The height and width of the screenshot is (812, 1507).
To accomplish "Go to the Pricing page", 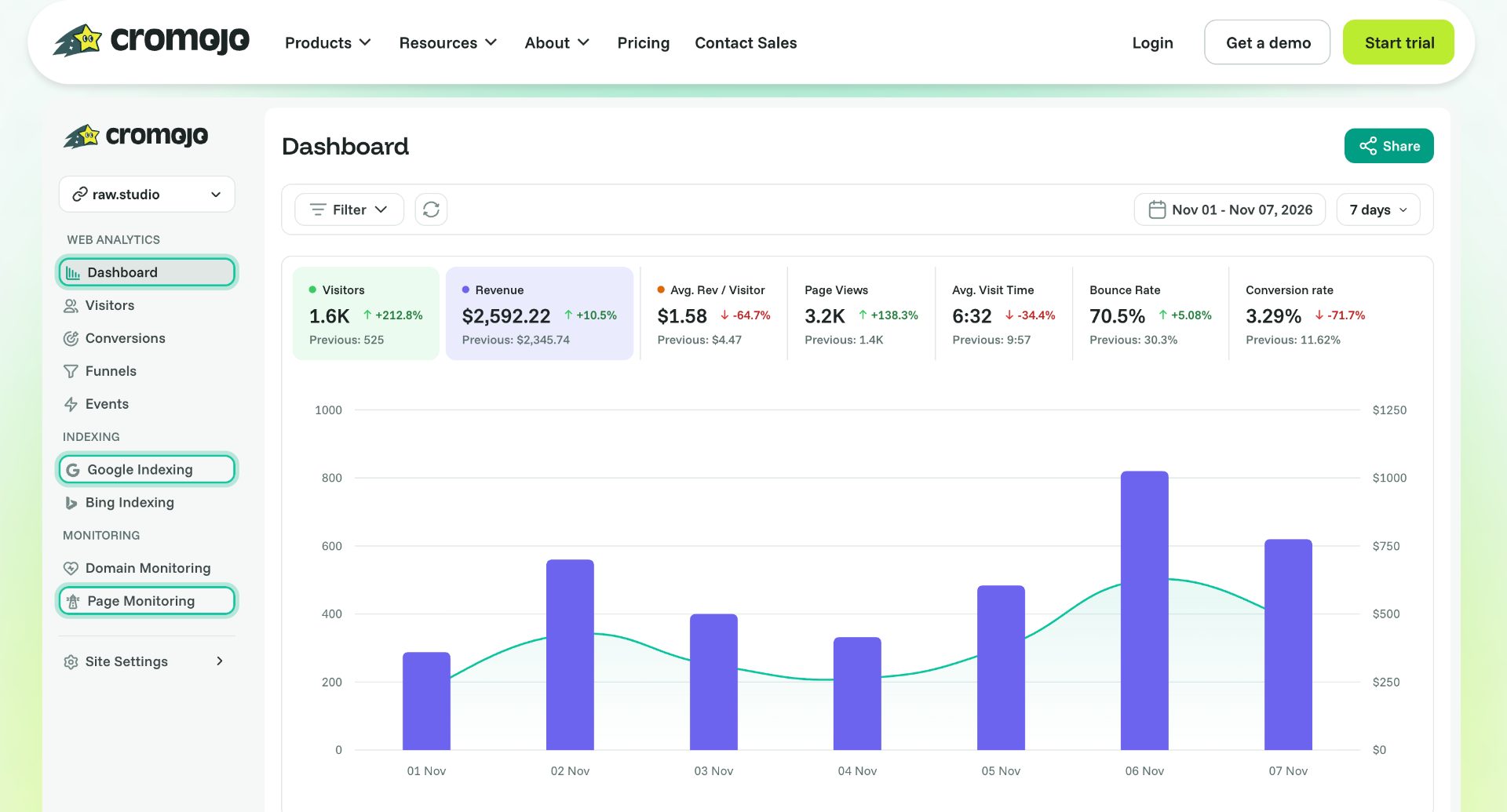I will pyautogui.click(x=644, y=42).
